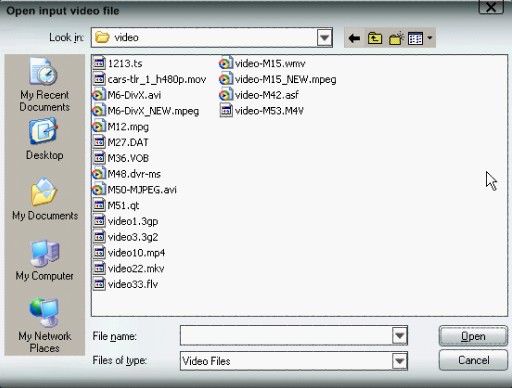The height and width of the screenshot is (388, 512).
Task: Select the video-M15.wmv file icon
Action: (x=226, y=63)
